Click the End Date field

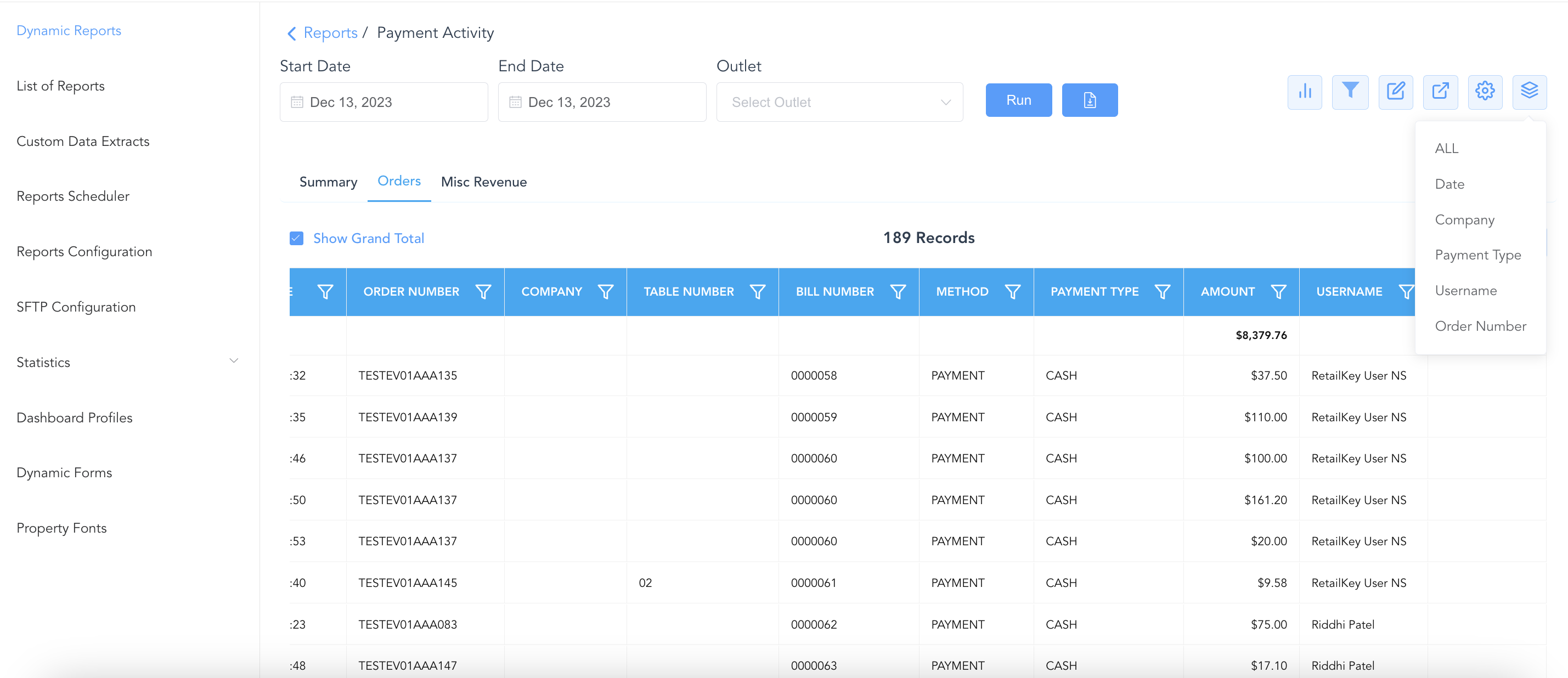tap(601, 102)
